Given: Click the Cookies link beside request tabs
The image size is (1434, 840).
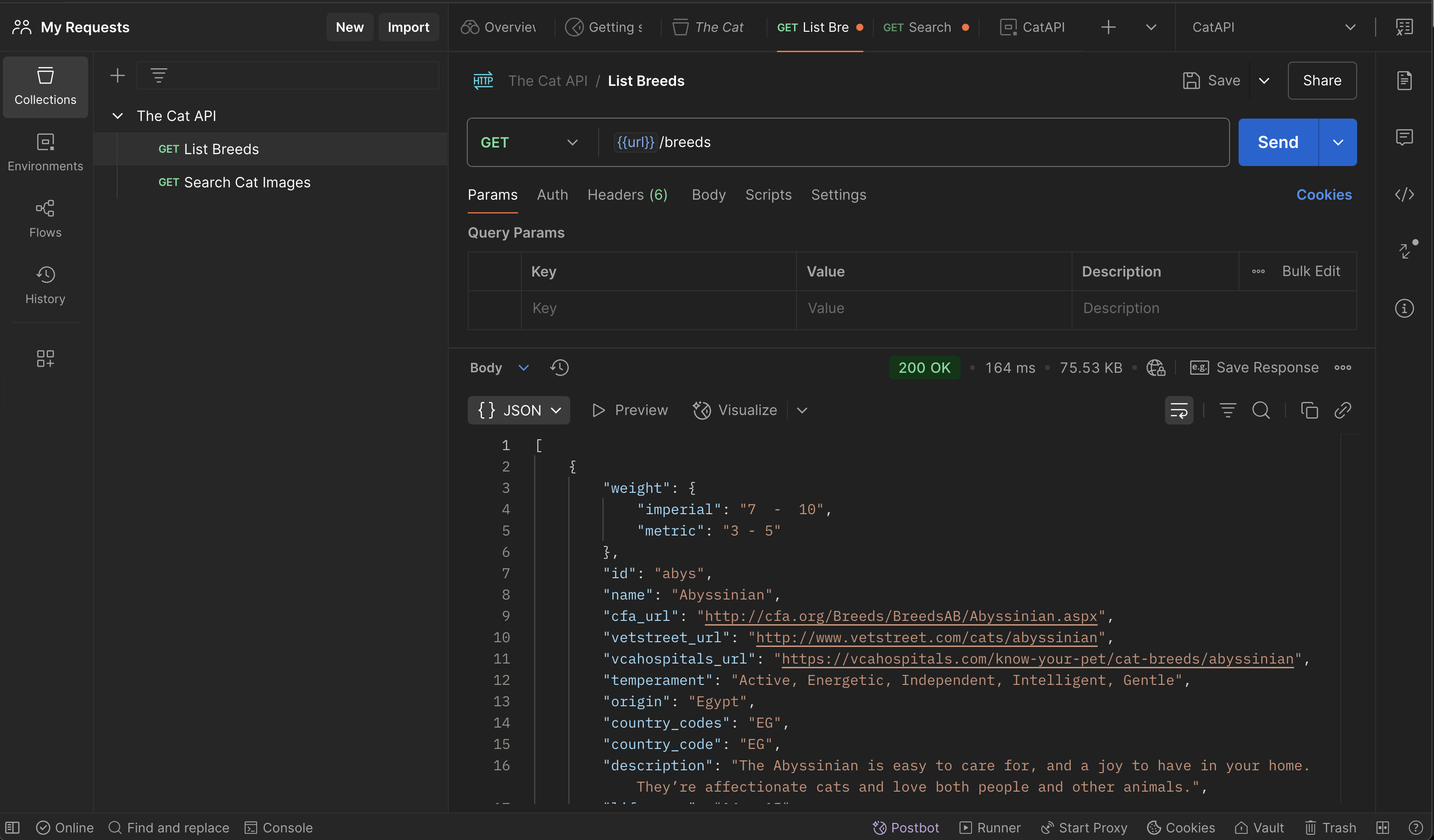Looking at the screenshot, I should pyautogui.click(x=1323, y=194).
